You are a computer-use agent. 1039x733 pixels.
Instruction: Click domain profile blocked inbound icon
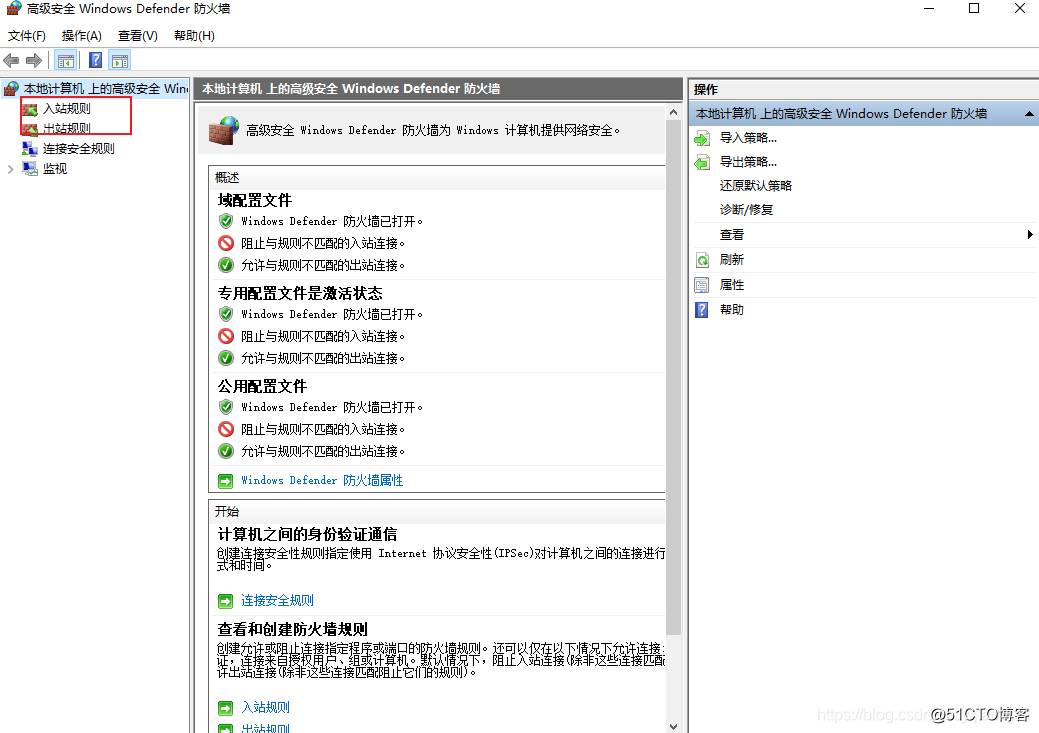(226, 243)
